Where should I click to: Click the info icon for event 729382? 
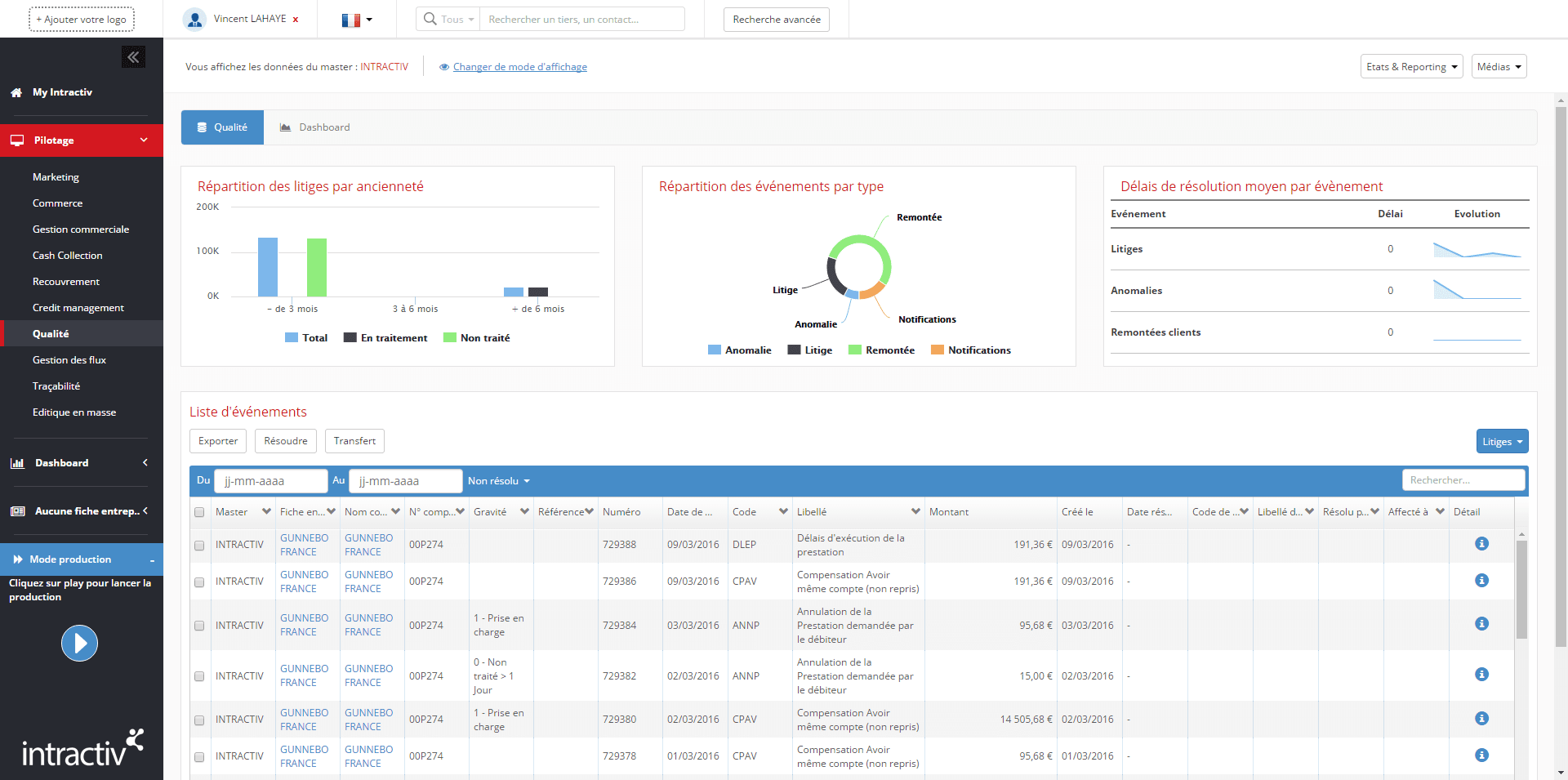pyautogui.click(x=1481, y=675)
